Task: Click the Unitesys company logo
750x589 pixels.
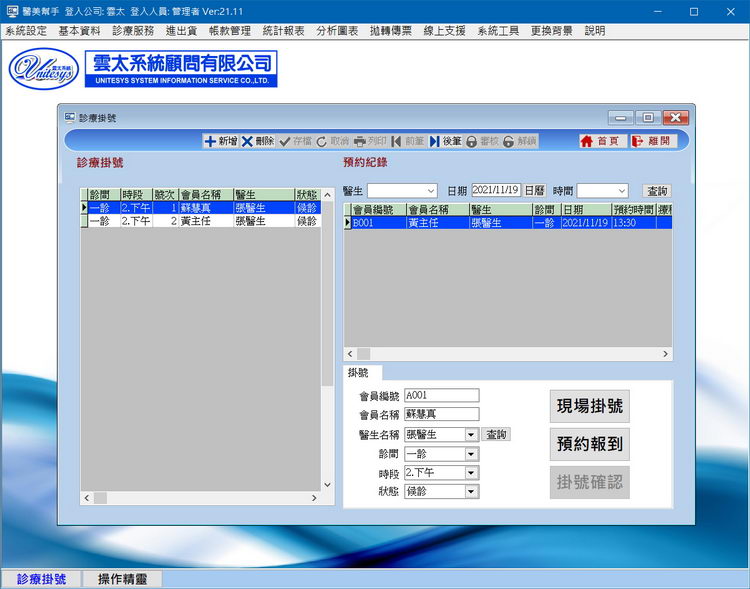Action: 41,69
